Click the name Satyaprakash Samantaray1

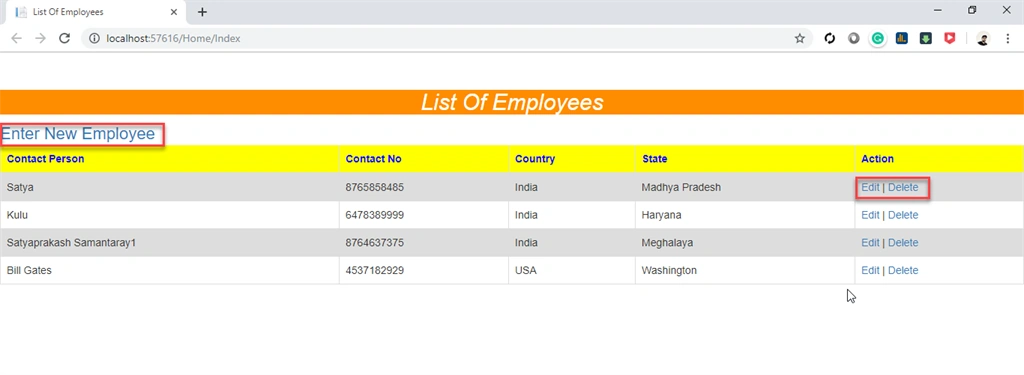(71, 243)
